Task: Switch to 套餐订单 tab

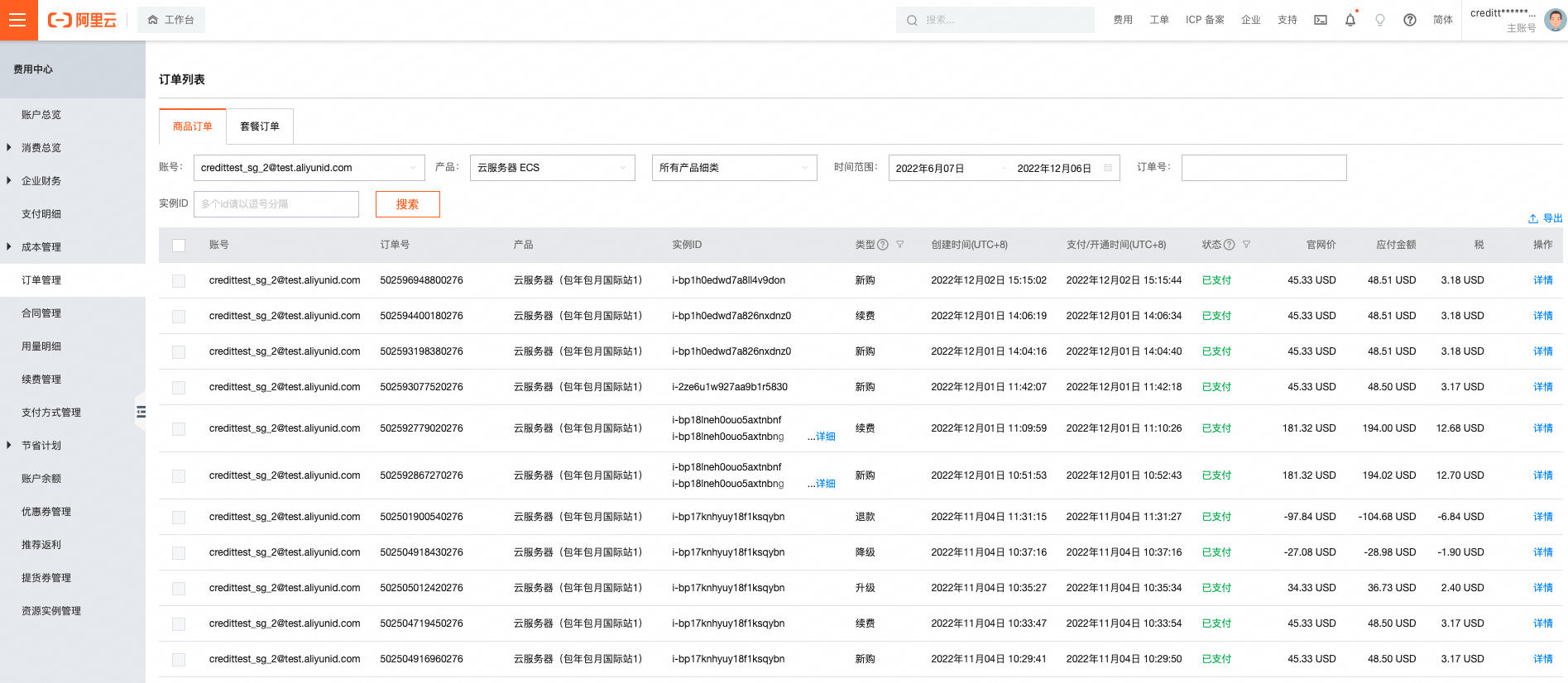Action: 260,127
